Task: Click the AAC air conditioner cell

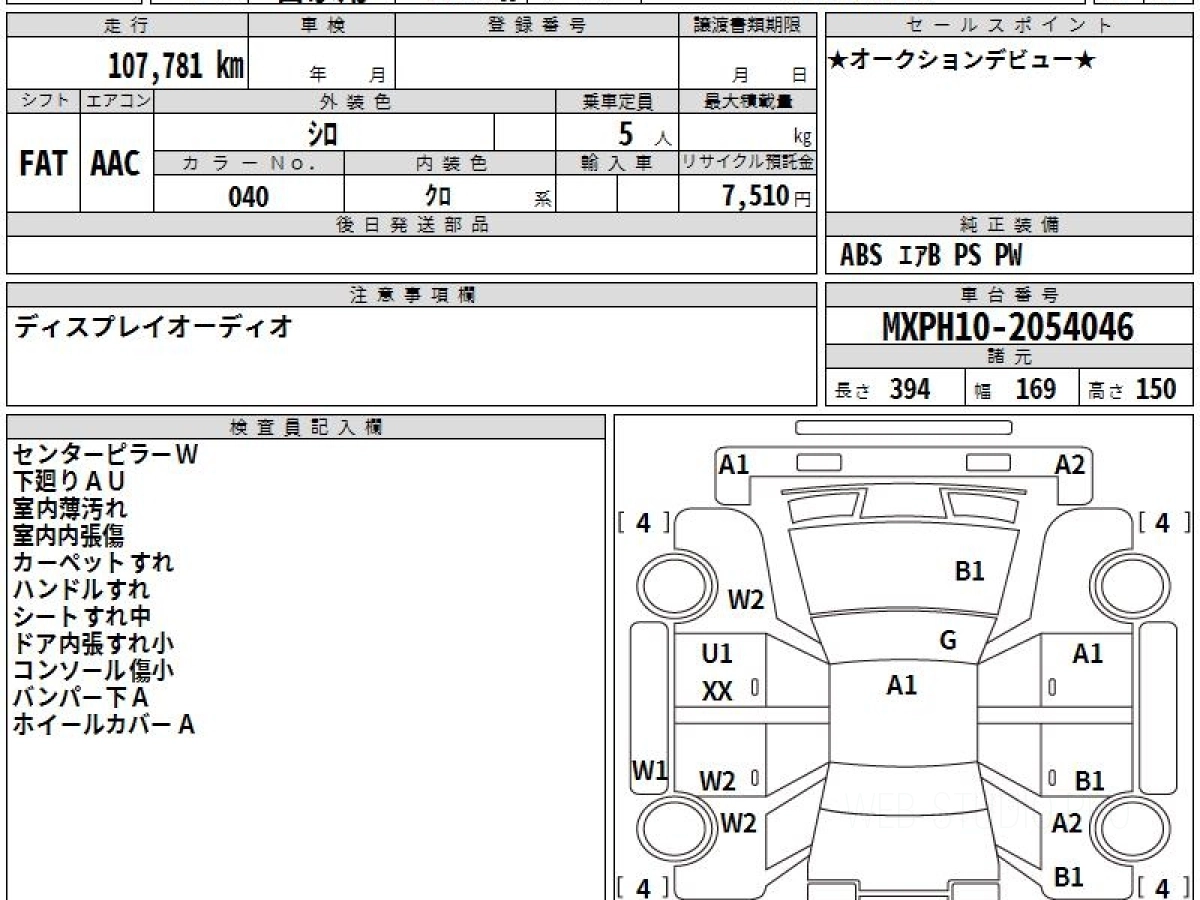Action: click(x=116, y=163)
